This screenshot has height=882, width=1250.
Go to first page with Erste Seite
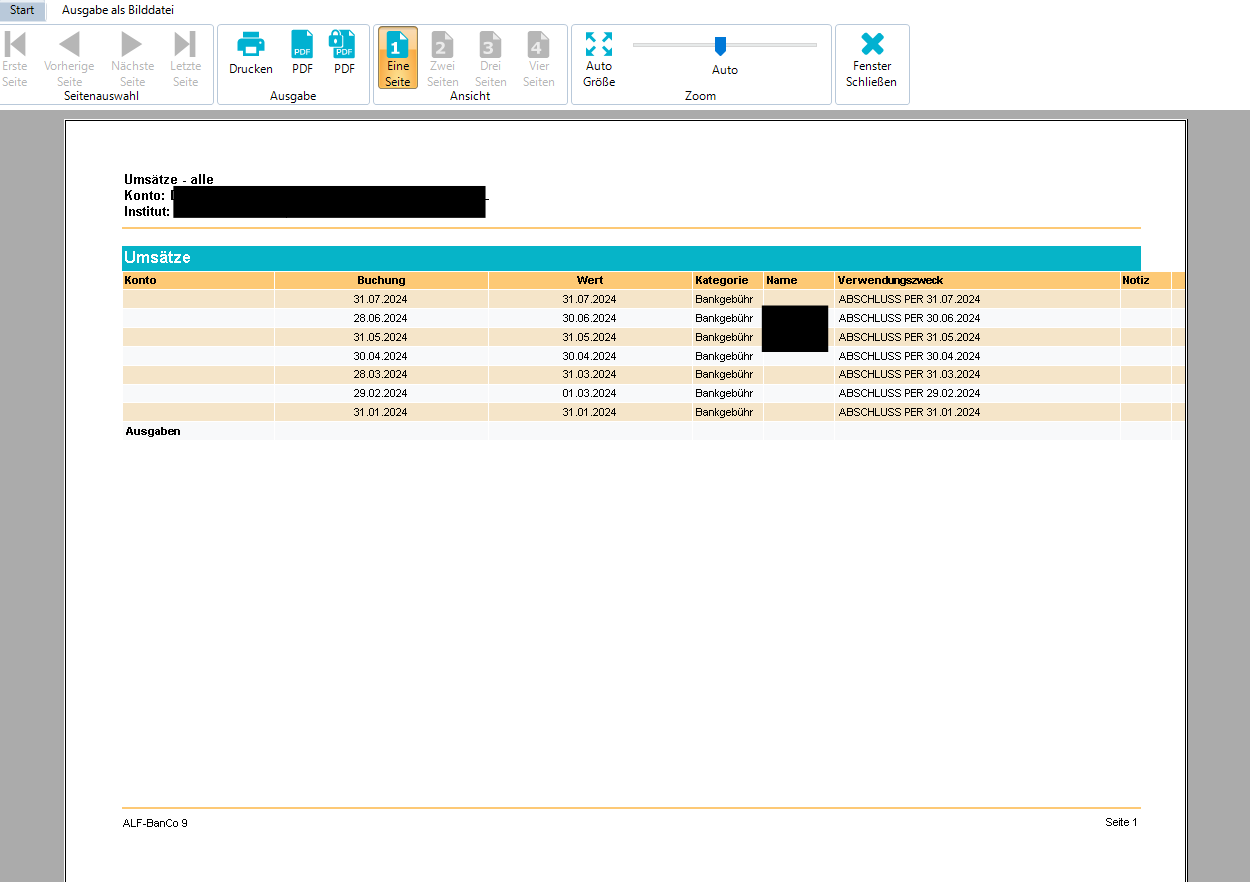click(15, 59)
